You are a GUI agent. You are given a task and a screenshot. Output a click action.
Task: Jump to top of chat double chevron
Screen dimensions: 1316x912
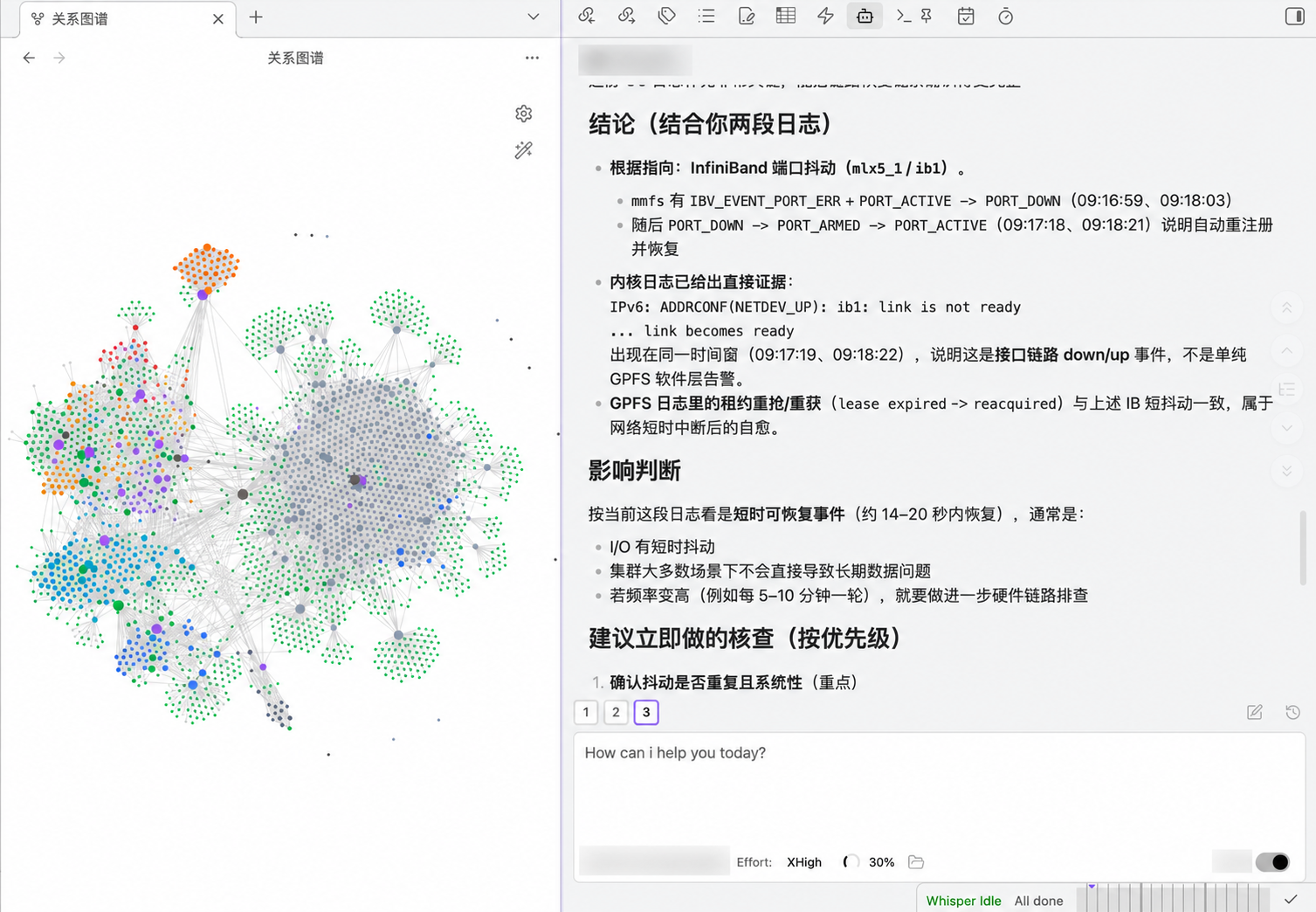1286,307
